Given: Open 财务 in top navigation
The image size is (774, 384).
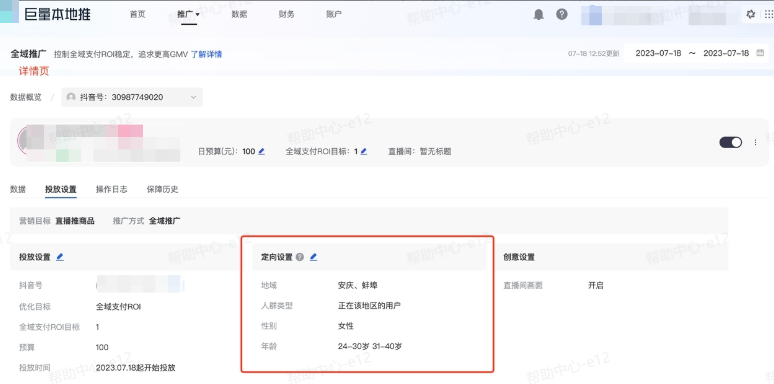Looking at the screenshot, I should tap(286, 14).
